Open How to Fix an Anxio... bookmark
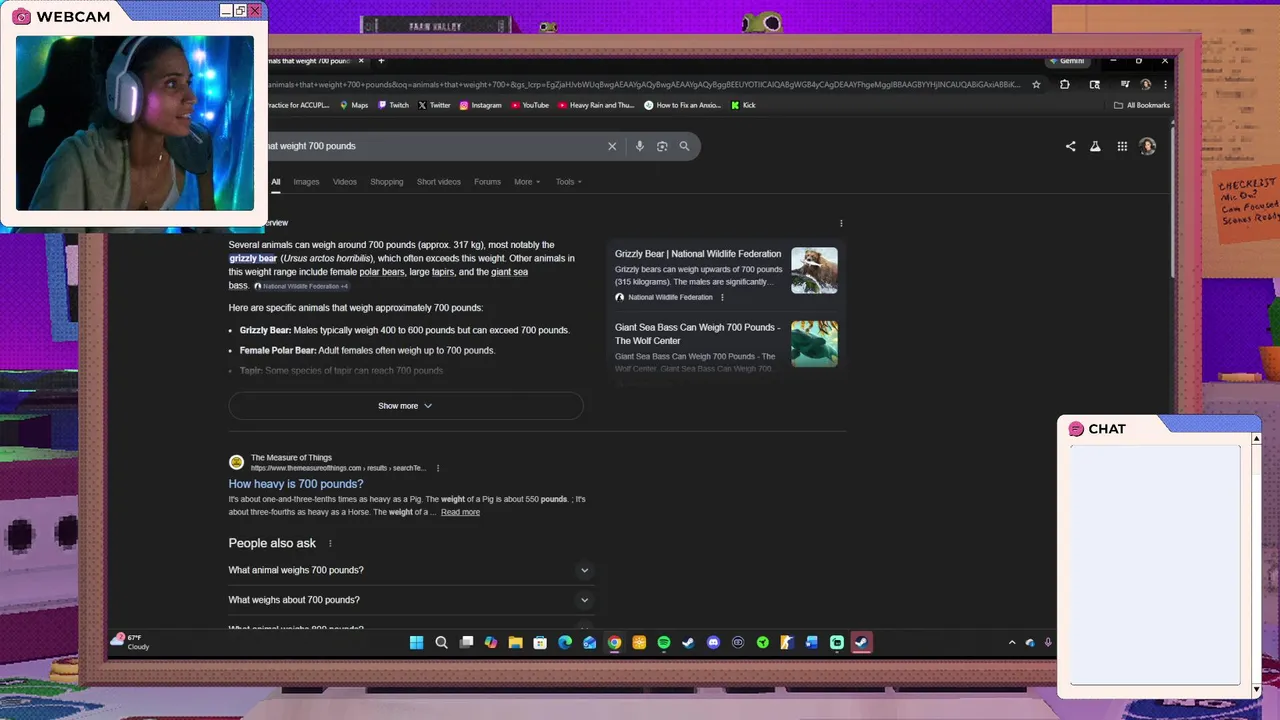 click(683, 105)
